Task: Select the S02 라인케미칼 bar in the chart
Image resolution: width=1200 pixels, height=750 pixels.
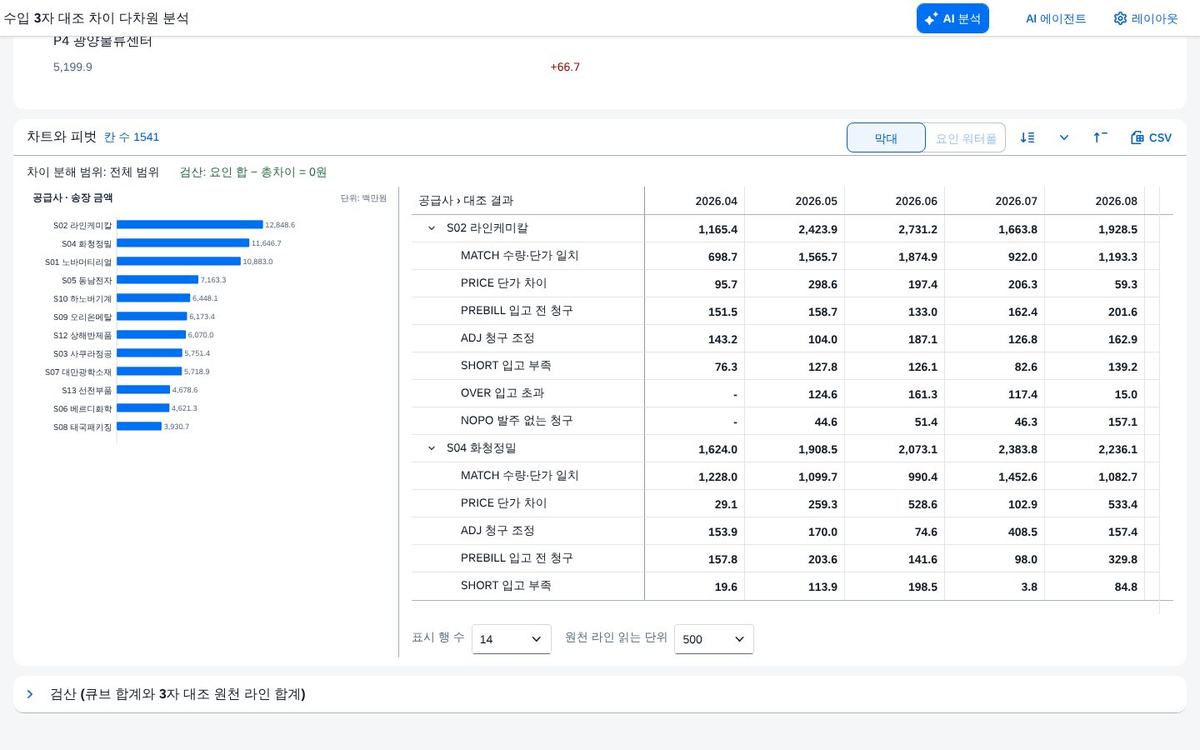Action: (x=190, y=225)
